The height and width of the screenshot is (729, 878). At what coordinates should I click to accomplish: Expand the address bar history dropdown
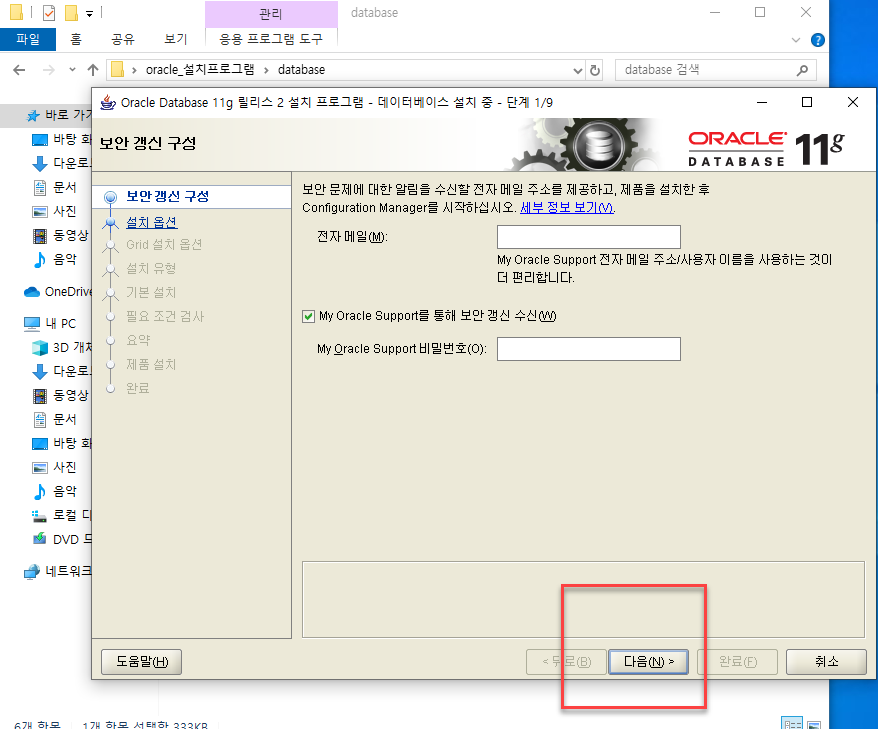pos(578,70)
